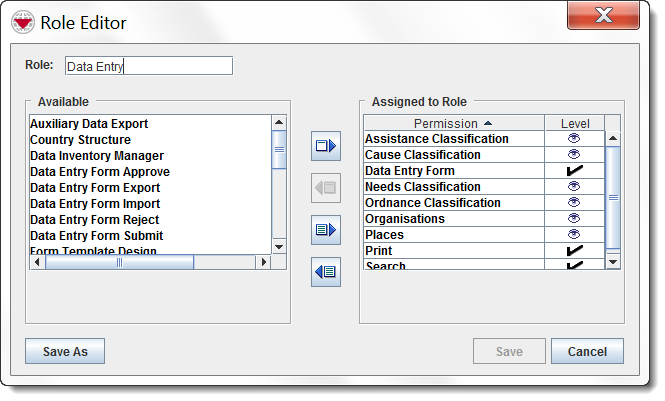Screen dimensions: 665x401
Task: Toggle the Cause Classification eye level icon
Action: (x=574, y=155)
